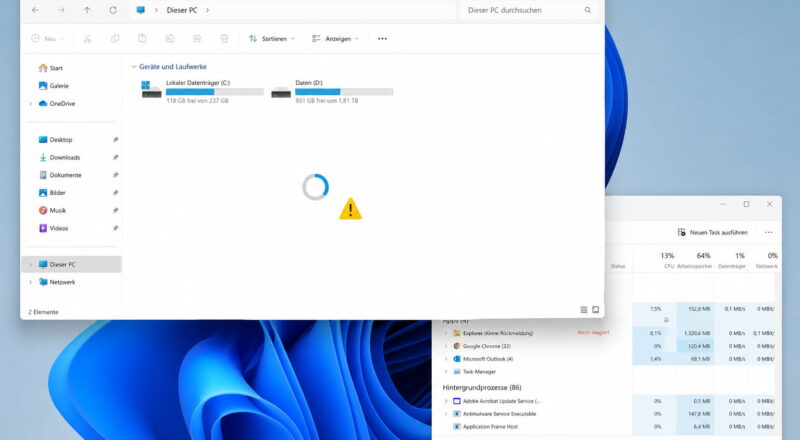The width and height of the screenshot is (800, 440).
Task: Open Videos in the Explorer sidebar
Action: (59, 228)
